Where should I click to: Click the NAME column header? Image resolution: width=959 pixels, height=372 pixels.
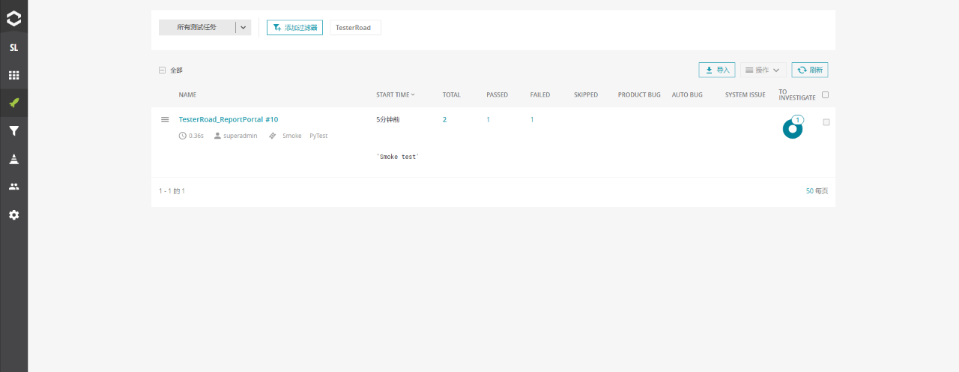187,95
